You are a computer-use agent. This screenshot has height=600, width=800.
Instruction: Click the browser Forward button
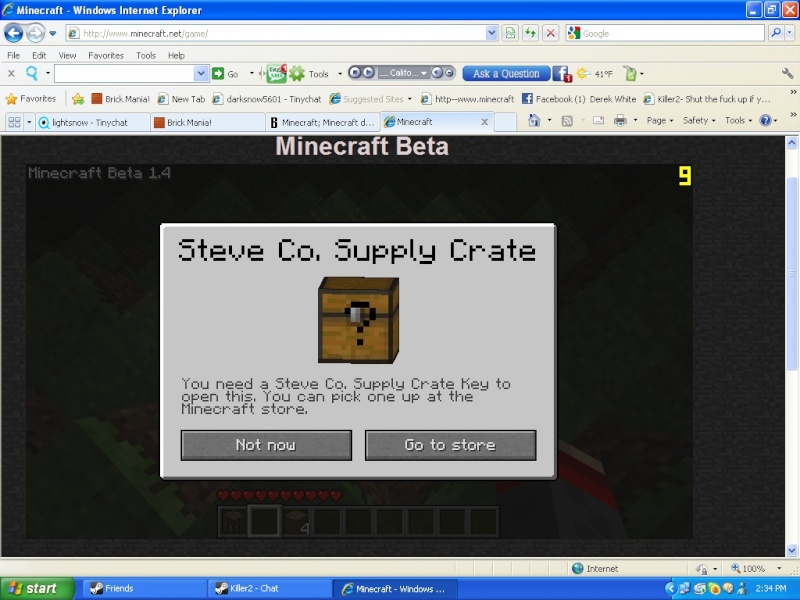tap(35, 33)
